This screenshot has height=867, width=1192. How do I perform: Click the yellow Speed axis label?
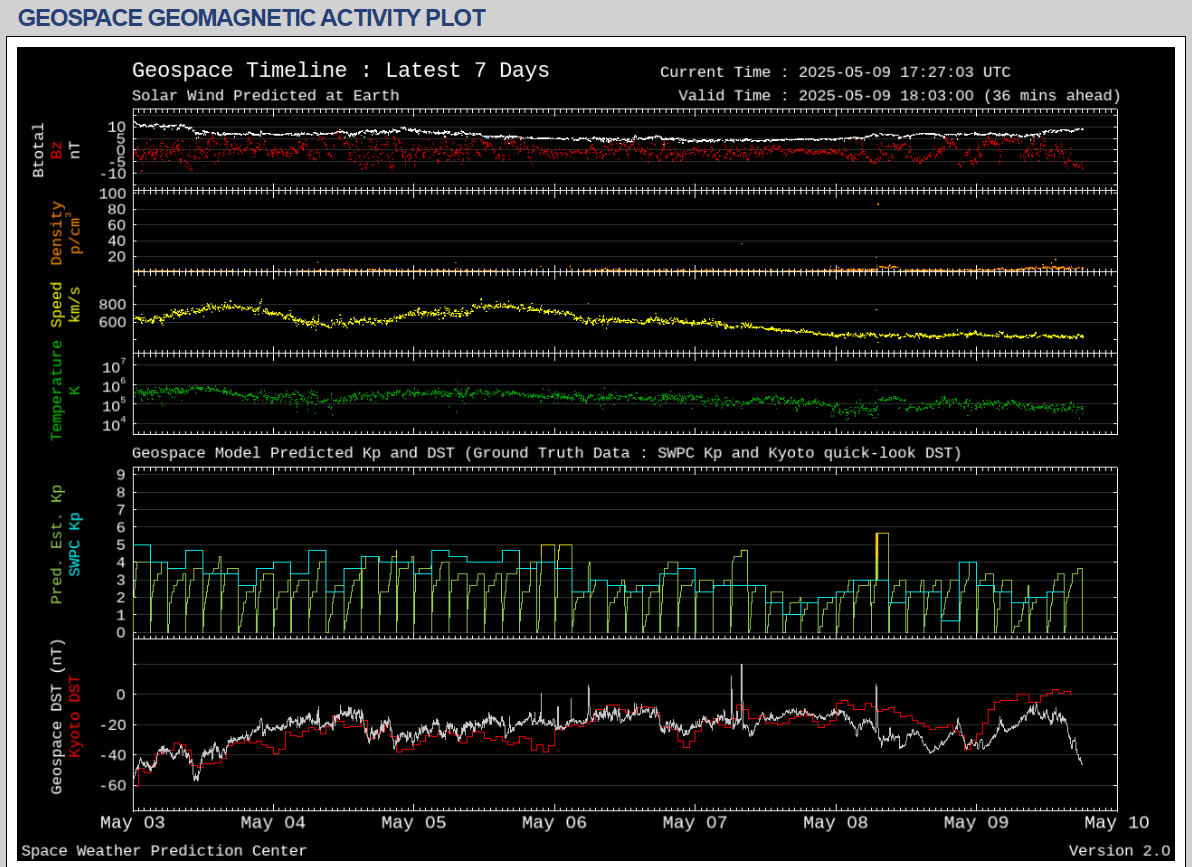(x=57, y=304)
